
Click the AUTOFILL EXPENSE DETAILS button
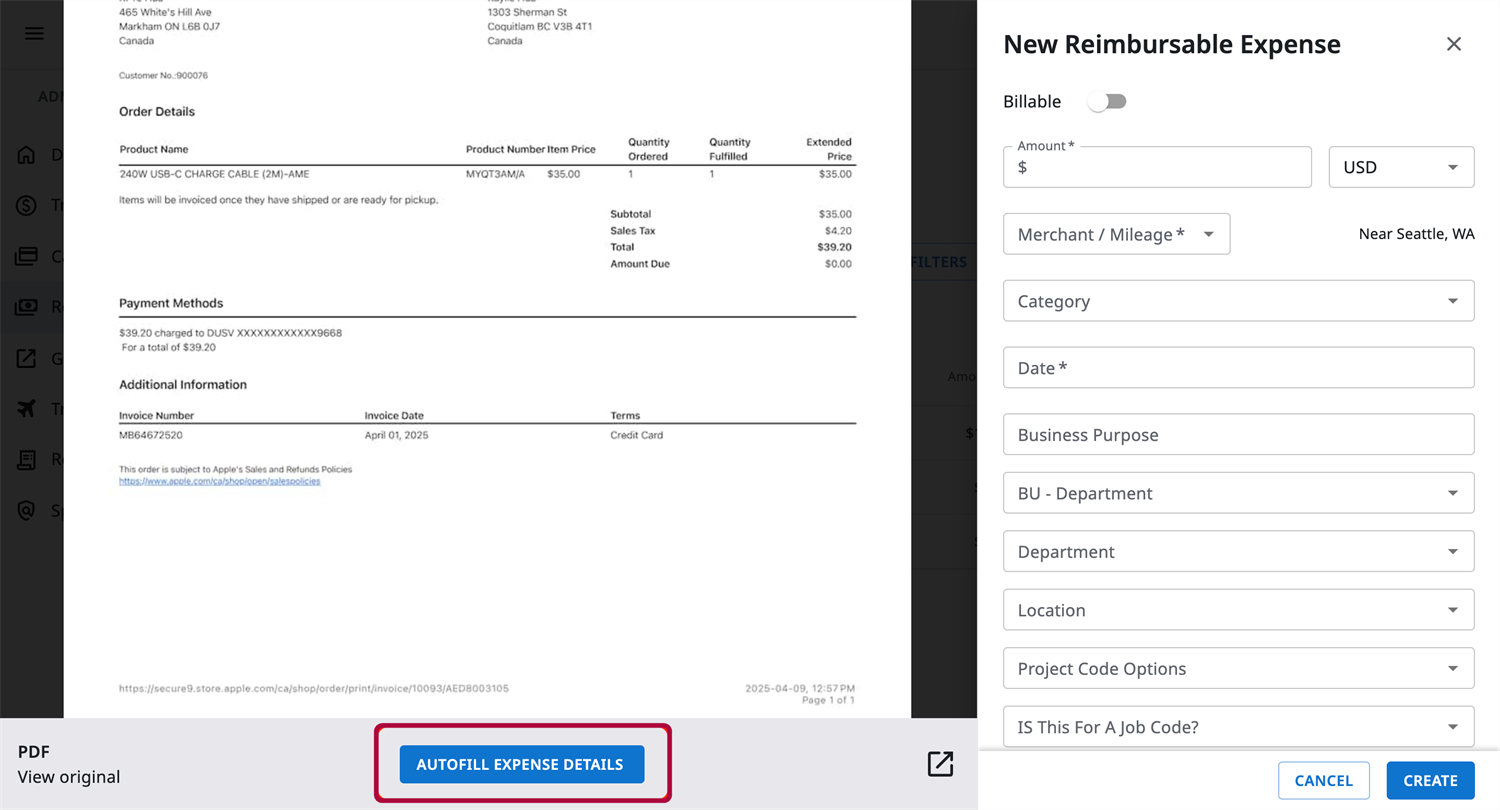[521, 763]
